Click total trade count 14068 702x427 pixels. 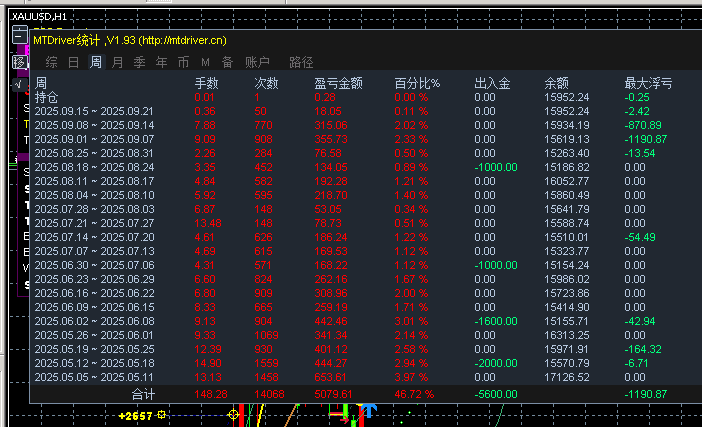(269, 394)
